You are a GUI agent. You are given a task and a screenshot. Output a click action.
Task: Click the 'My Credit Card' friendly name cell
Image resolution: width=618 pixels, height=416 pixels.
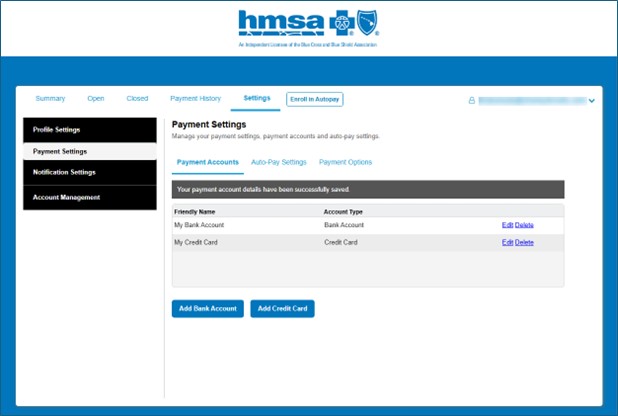(196, 243)
